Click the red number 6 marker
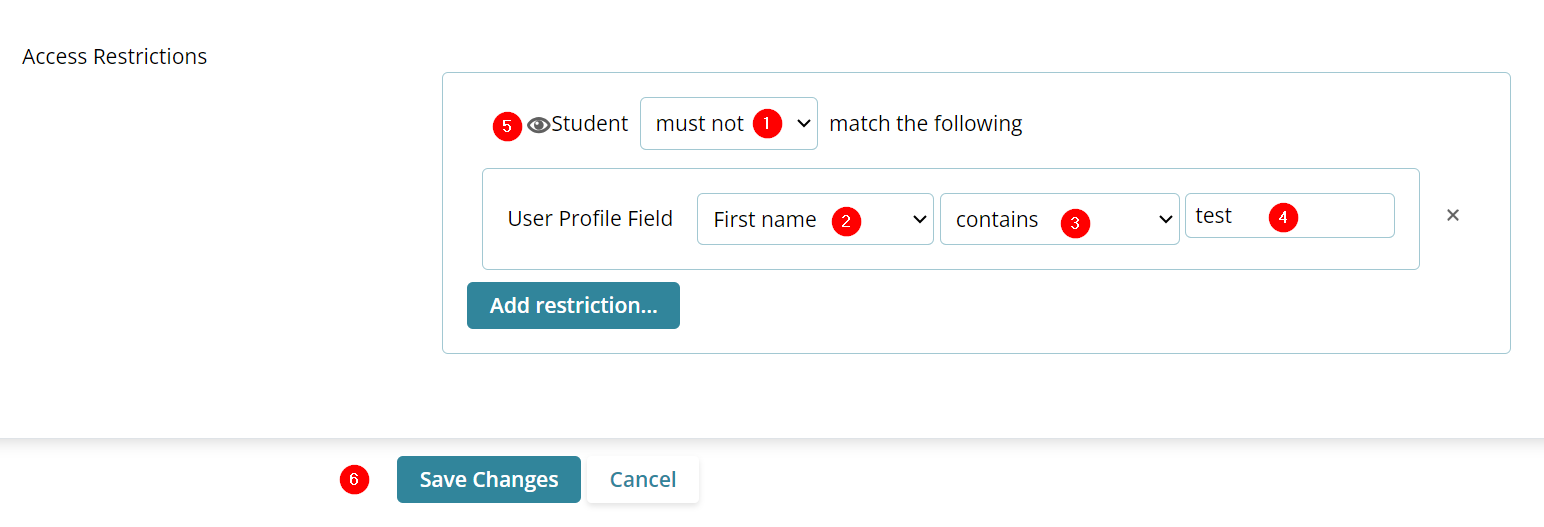The width and height of the screenshot is (1544, 527). pos(354,480)
